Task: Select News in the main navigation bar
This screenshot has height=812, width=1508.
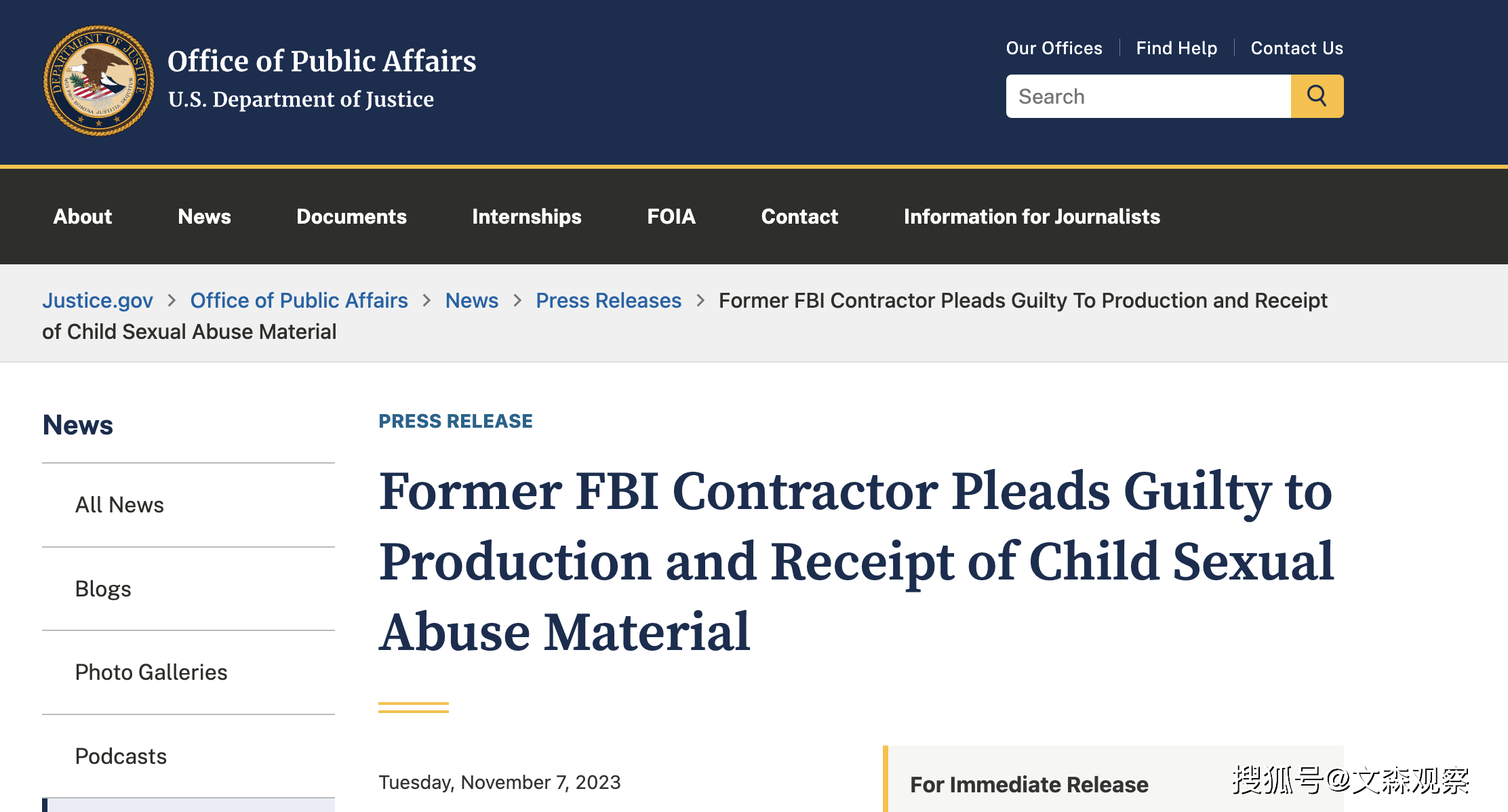Action: tap(204, 216)
